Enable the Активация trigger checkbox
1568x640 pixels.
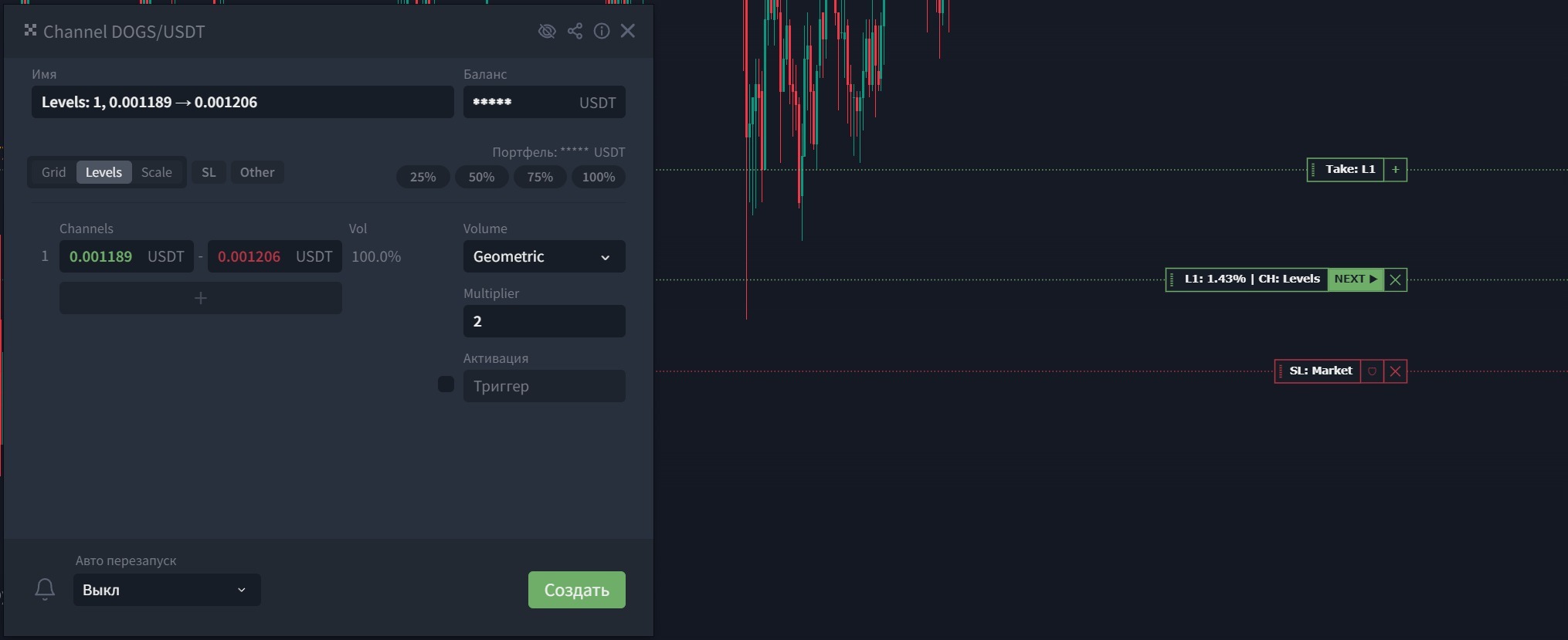pyautogui.click(x=446, y=384)
